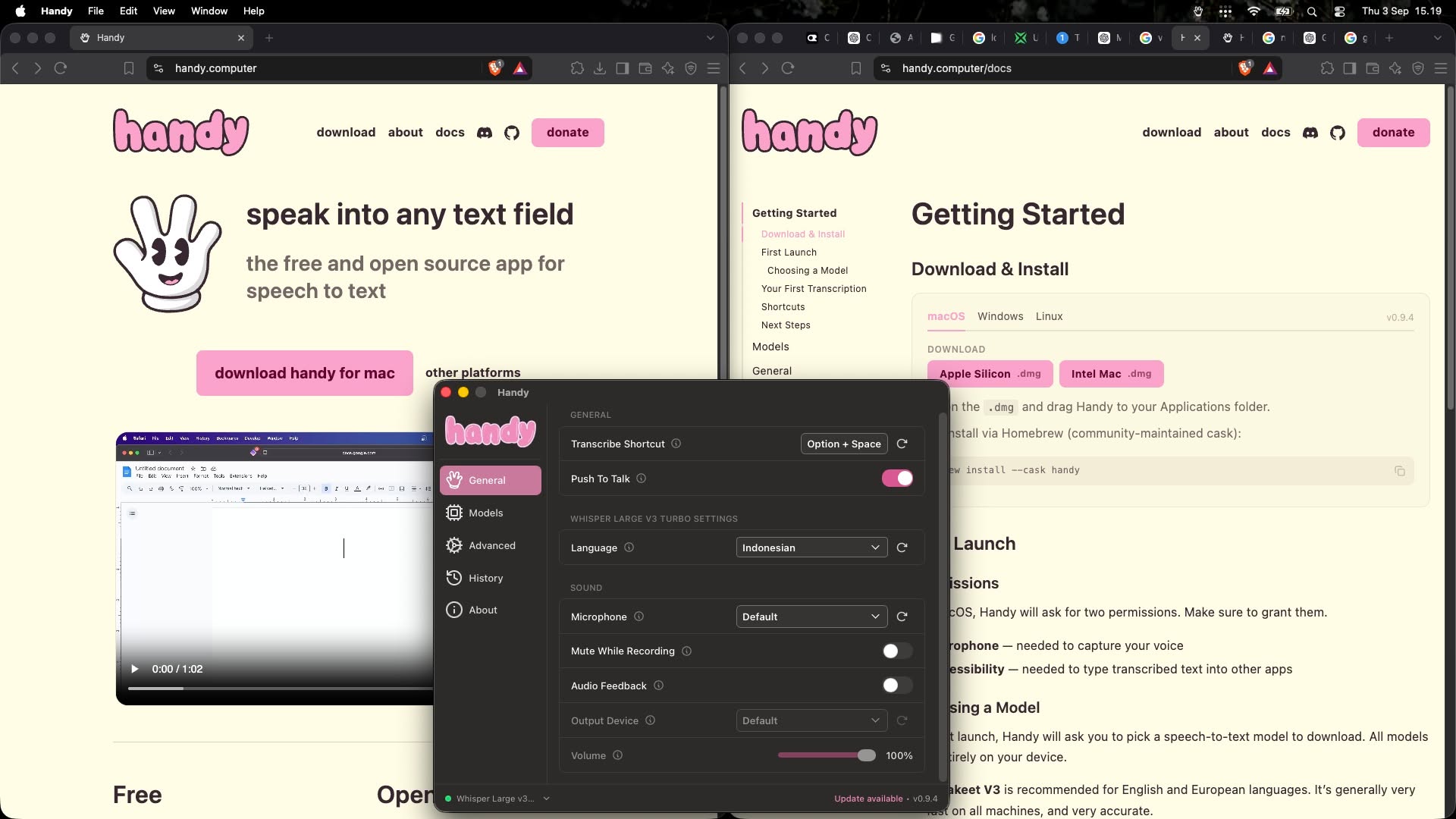Screen dimensions: 1456x819
Task: Click the info icon next to Volume
Action: coord(617,755)
